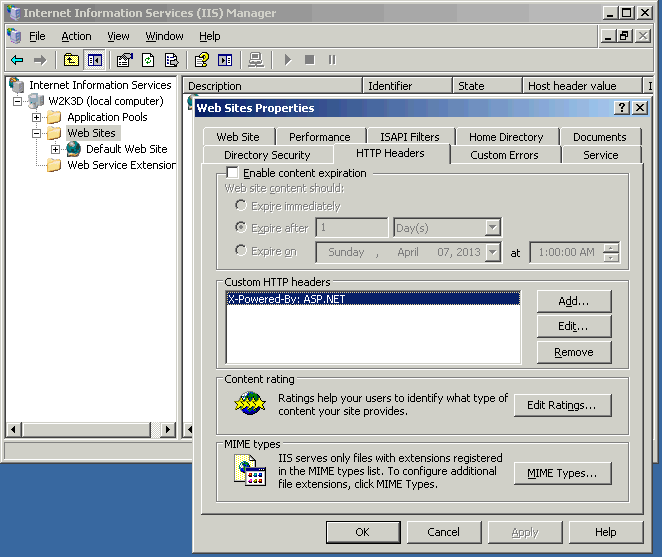Select Web Service Extensions folder
662x557 pixels.
(x=121, y=165)
